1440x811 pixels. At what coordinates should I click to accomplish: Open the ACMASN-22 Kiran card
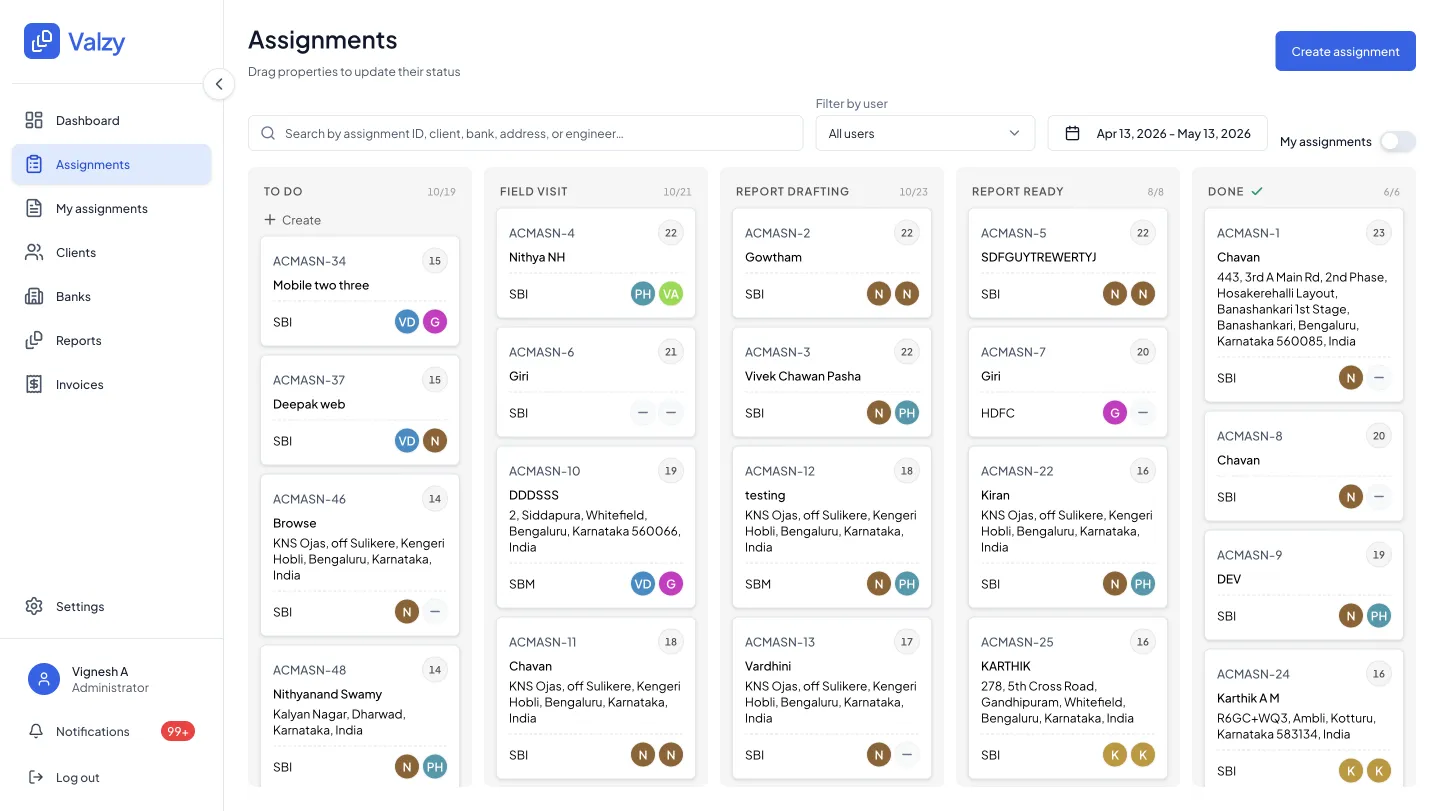click(1068, 528)
